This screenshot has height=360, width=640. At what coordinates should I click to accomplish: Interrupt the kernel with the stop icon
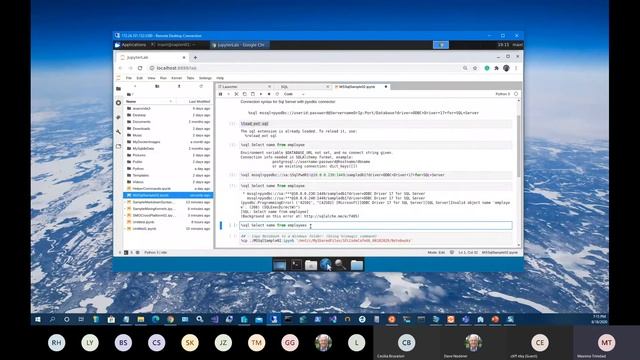tap(269, 94)
